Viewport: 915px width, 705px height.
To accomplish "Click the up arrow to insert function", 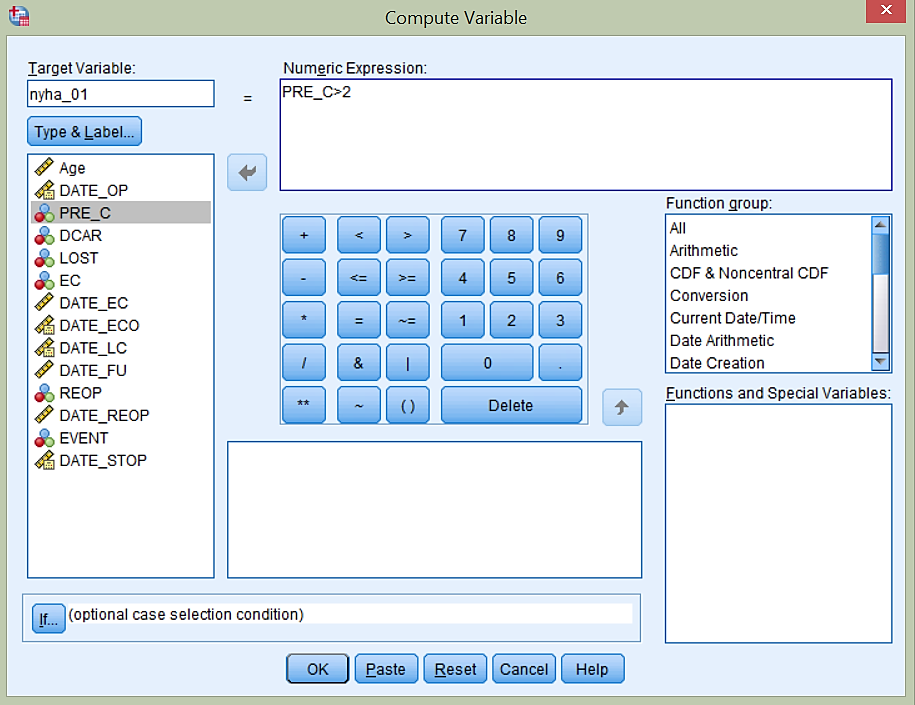I will pyautogui.click(x=622, y=407).
